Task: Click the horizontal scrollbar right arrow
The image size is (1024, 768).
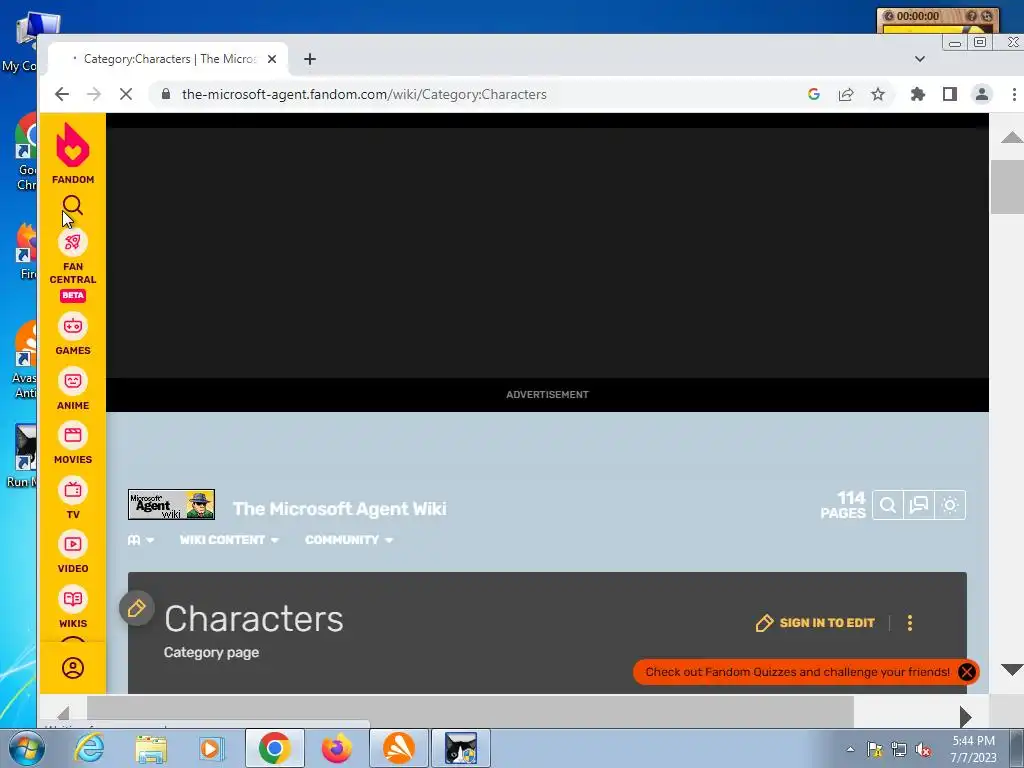Action: coord(966,716)
